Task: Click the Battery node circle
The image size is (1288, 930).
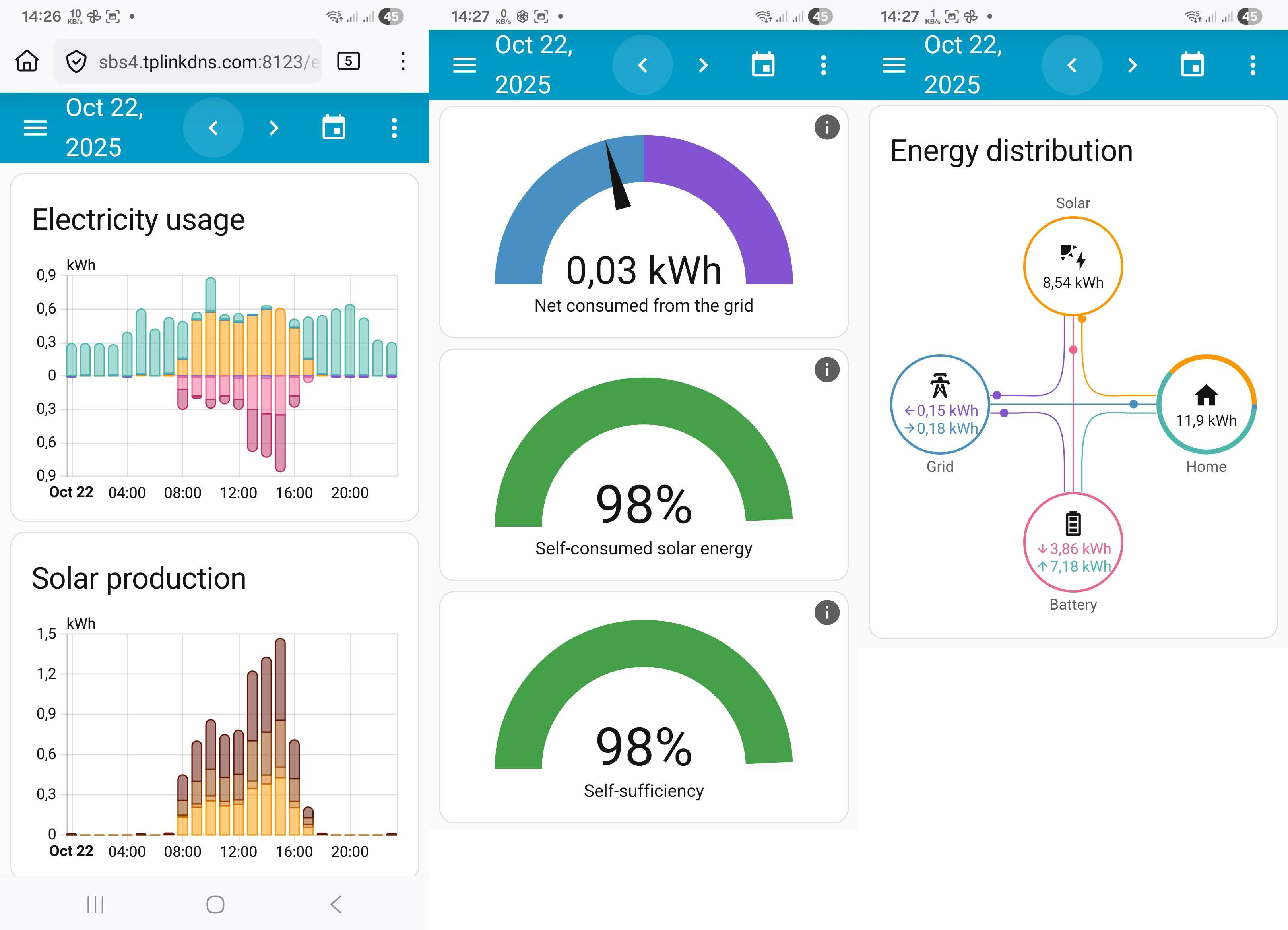Action: (1073, 542)
